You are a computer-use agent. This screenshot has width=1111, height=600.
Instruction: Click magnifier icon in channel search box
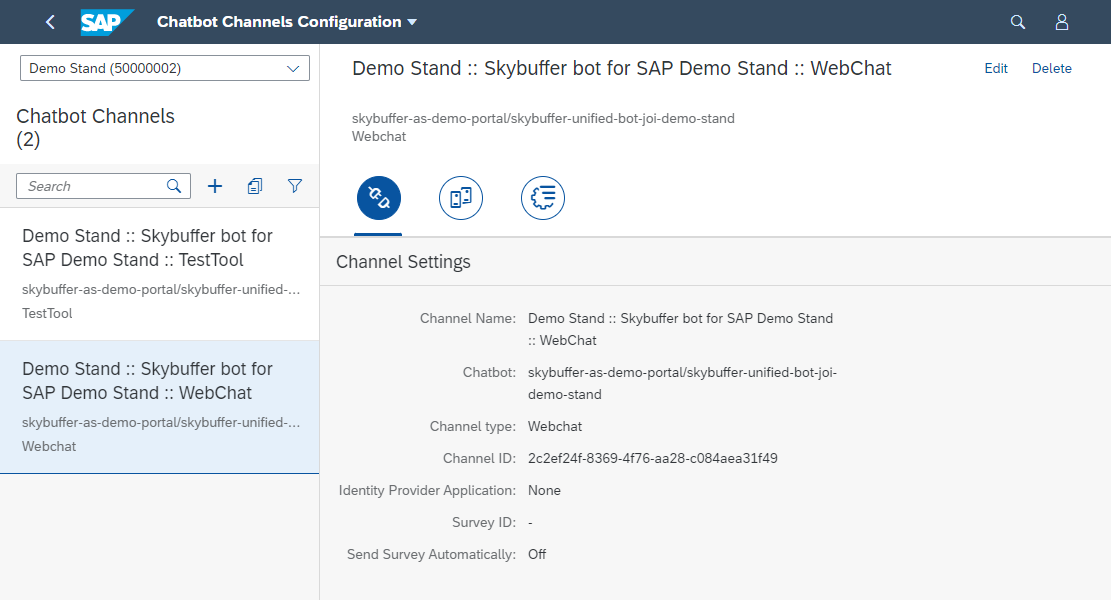pos(174,186)
